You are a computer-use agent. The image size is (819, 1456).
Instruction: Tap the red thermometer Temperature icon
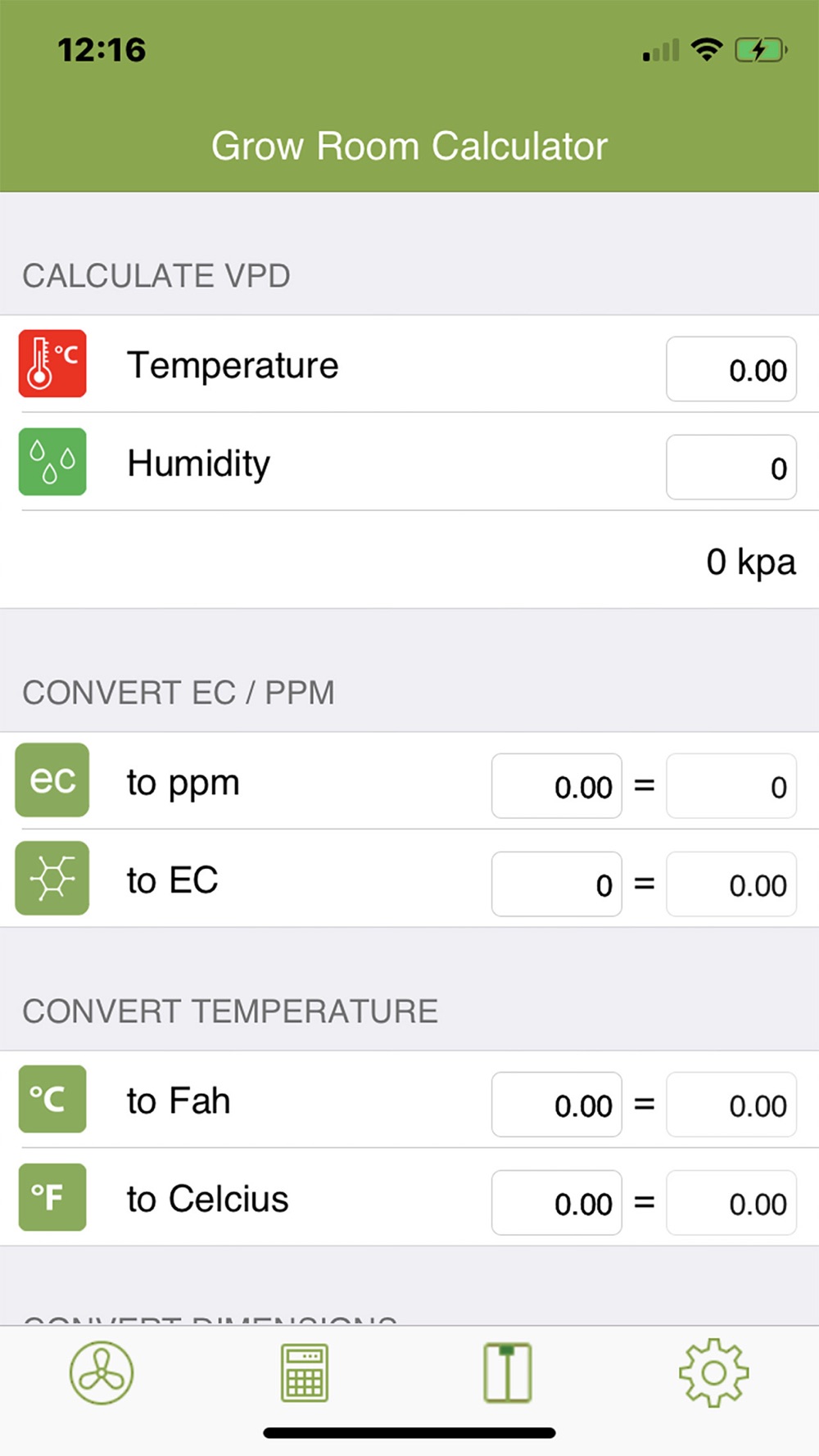[52, 364]
